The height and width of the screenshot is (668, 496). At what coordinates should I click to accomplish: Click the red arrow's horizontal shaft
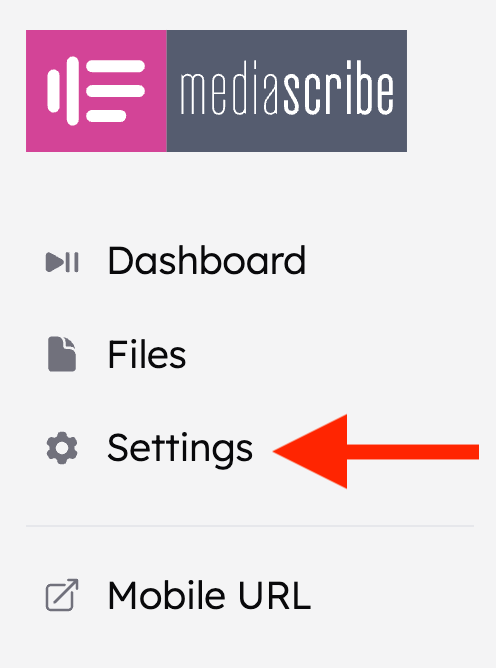click(413, 452)
